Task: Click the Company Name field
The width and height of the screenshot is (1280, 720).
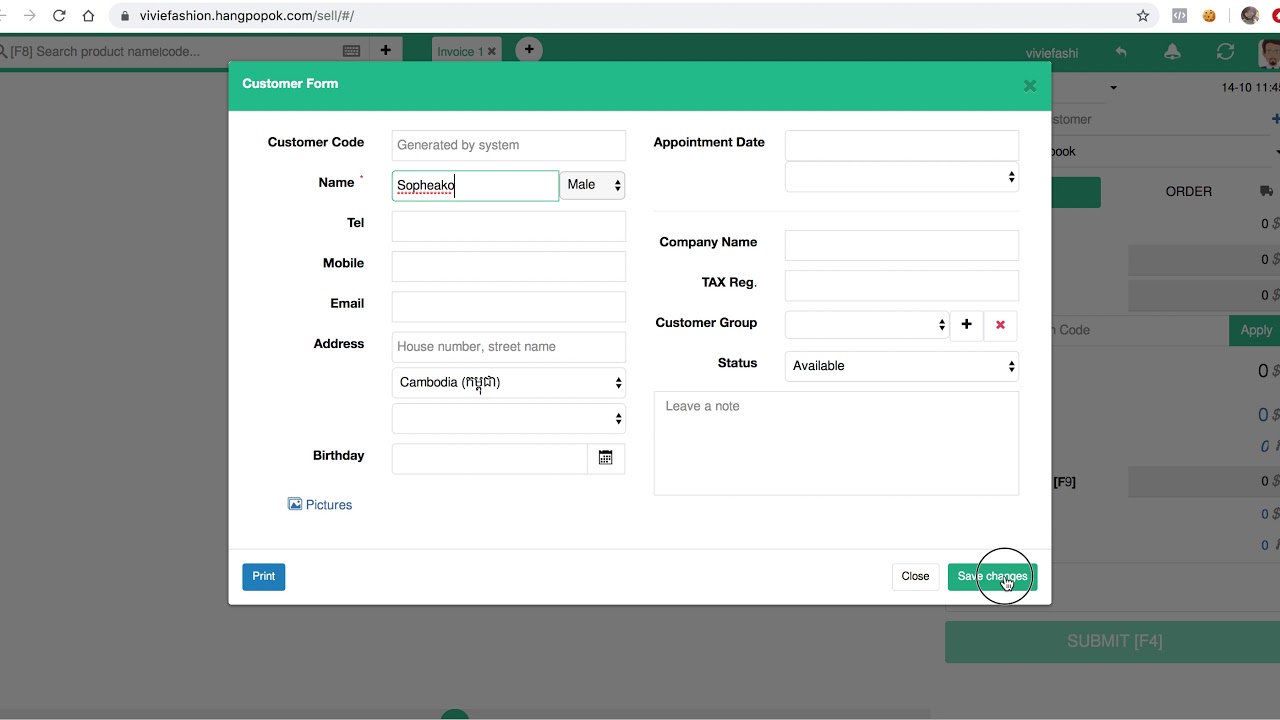Action: [901, 245]
